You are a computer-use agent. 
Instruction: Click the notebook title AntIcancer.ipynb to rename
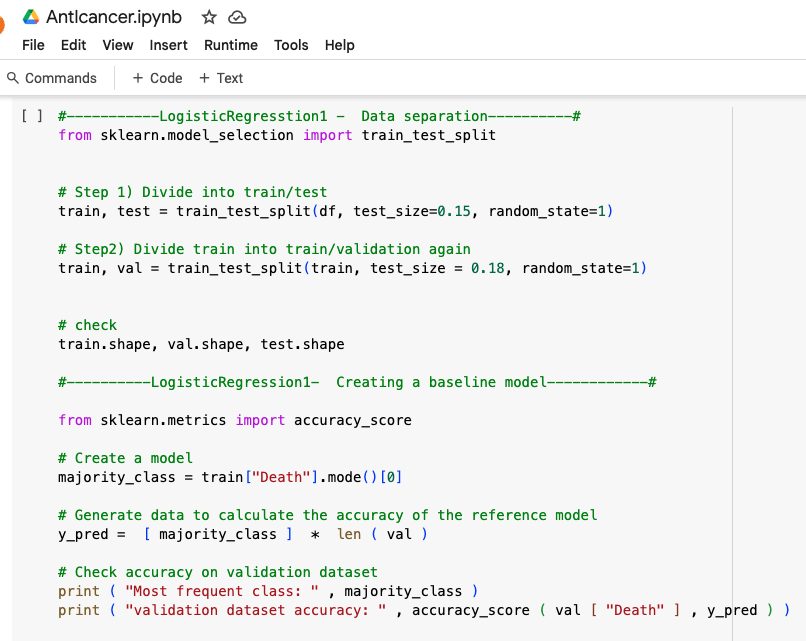(x=114, y=17)
